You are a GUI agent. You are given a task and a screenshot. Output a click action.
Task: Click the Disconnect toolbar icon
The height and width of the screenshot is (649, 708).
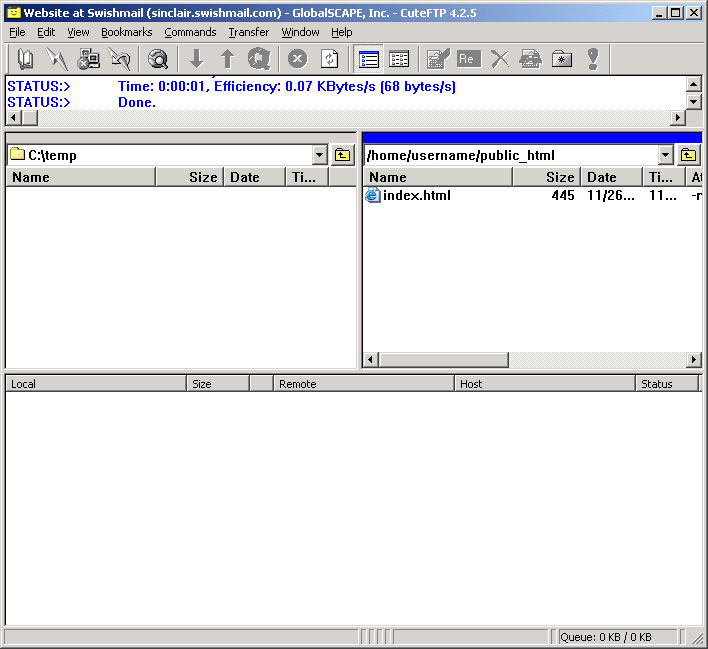120,59
